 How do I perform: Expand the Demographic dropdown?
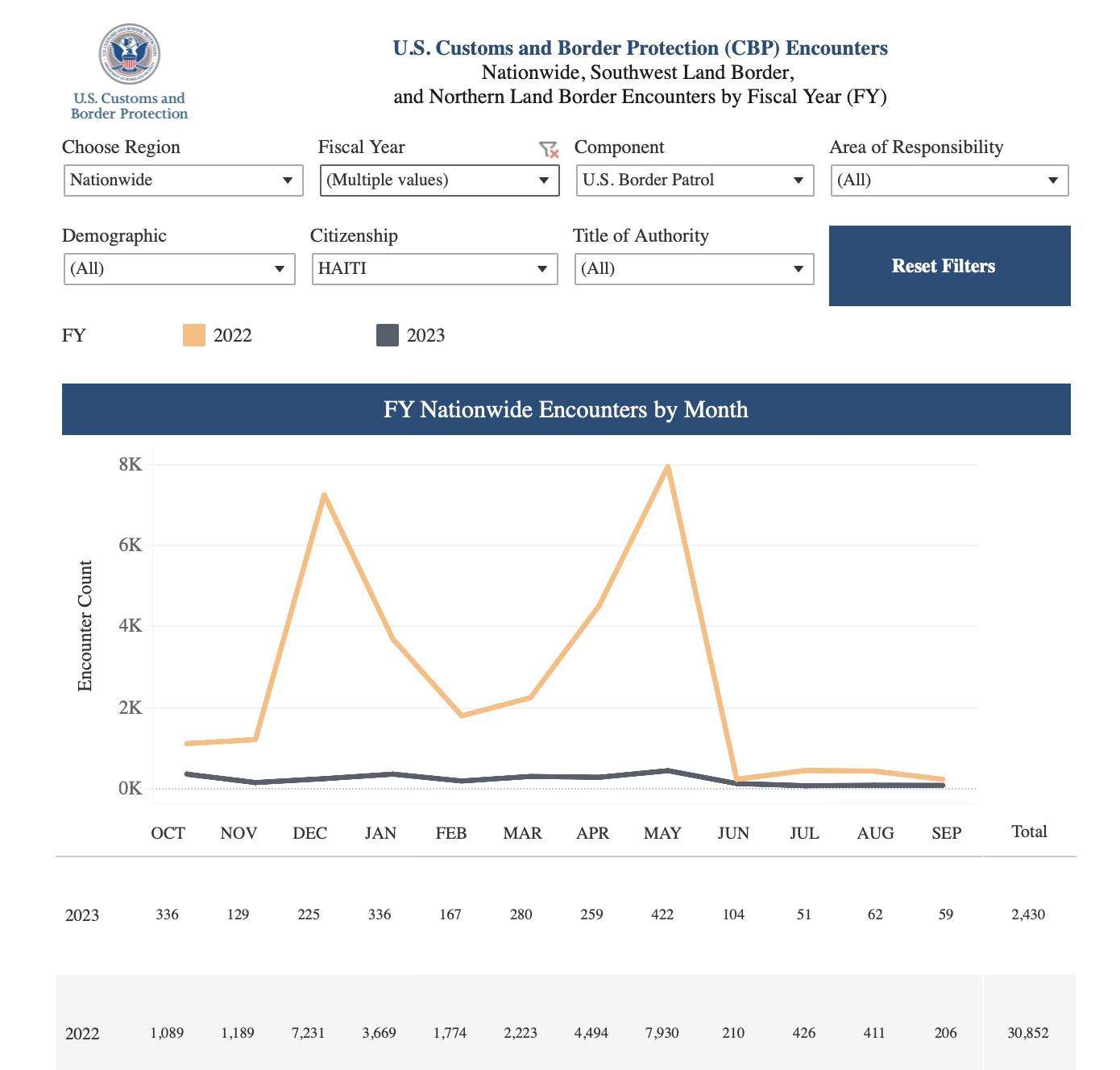coord(180,269)
